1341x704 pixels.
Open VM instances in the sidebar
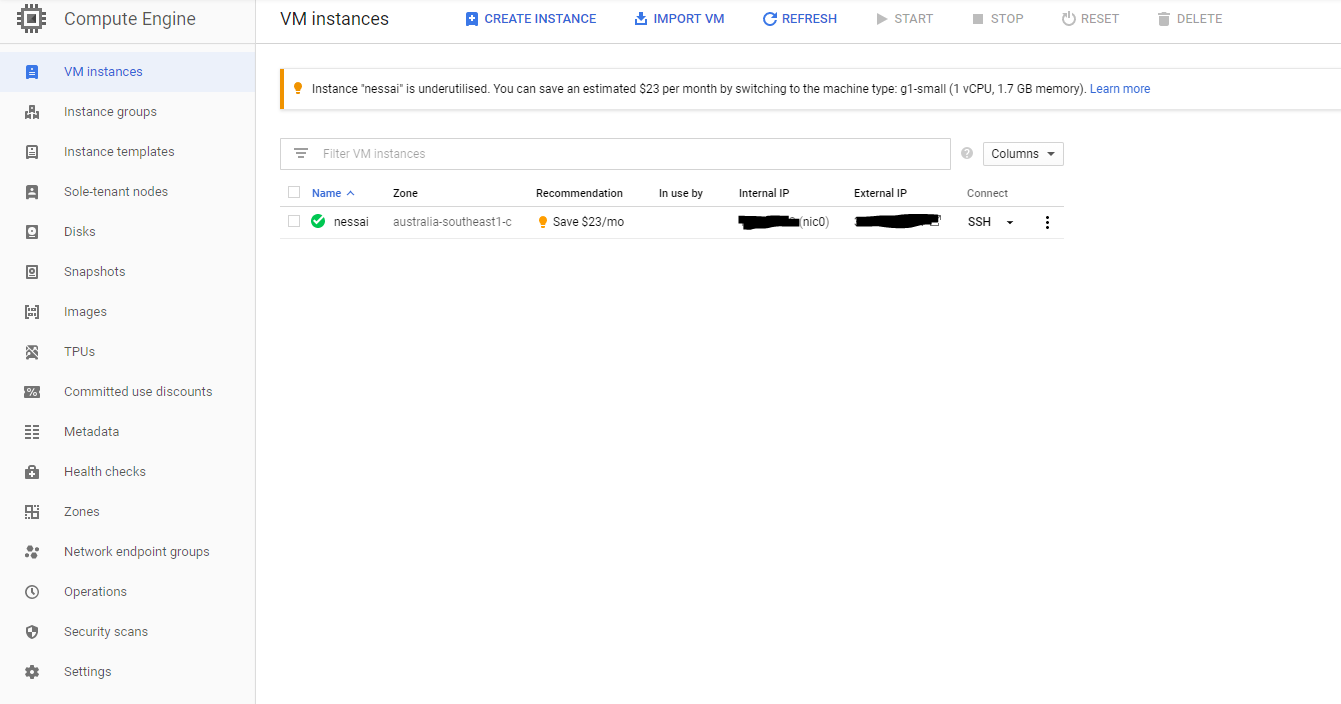[103, 72]
